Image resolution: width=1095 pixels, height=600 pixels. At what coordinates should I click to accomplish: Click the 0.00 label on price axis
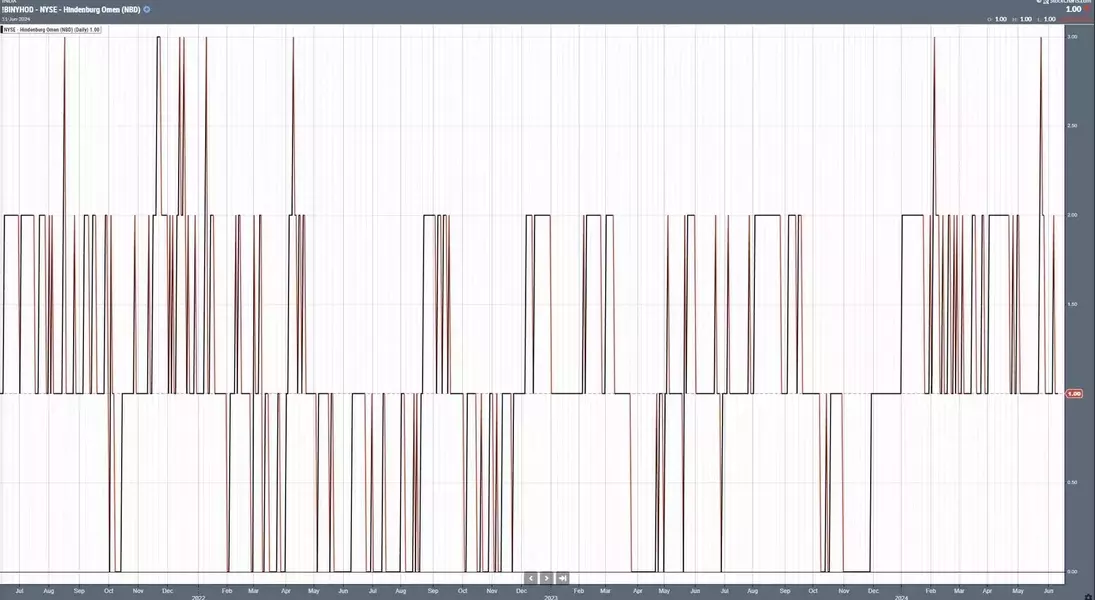pos(1072,571)
